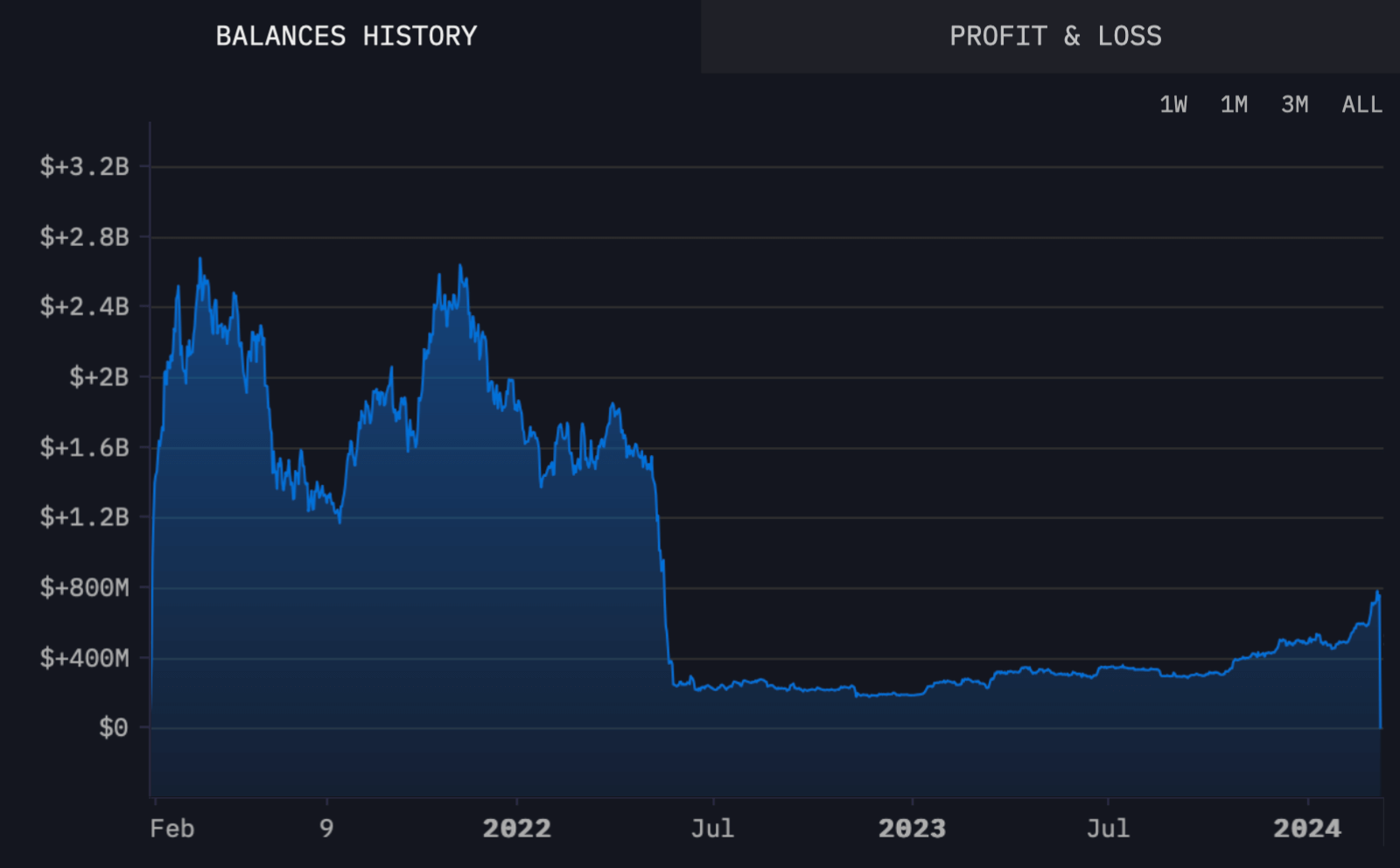Click the $0 baseline label
The height and width of the screenshot is (868, 1400).
(113, 727)
